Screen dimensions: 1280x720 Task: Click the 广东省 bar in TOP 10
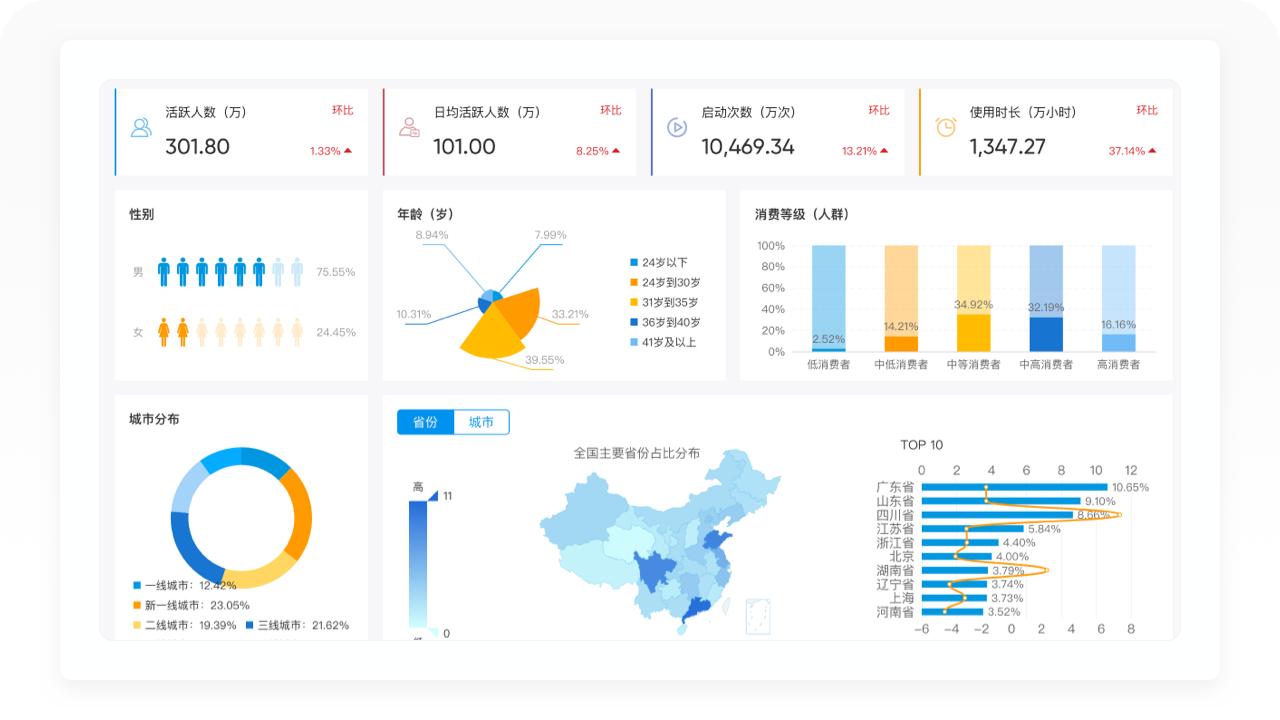click(1014, 487)
